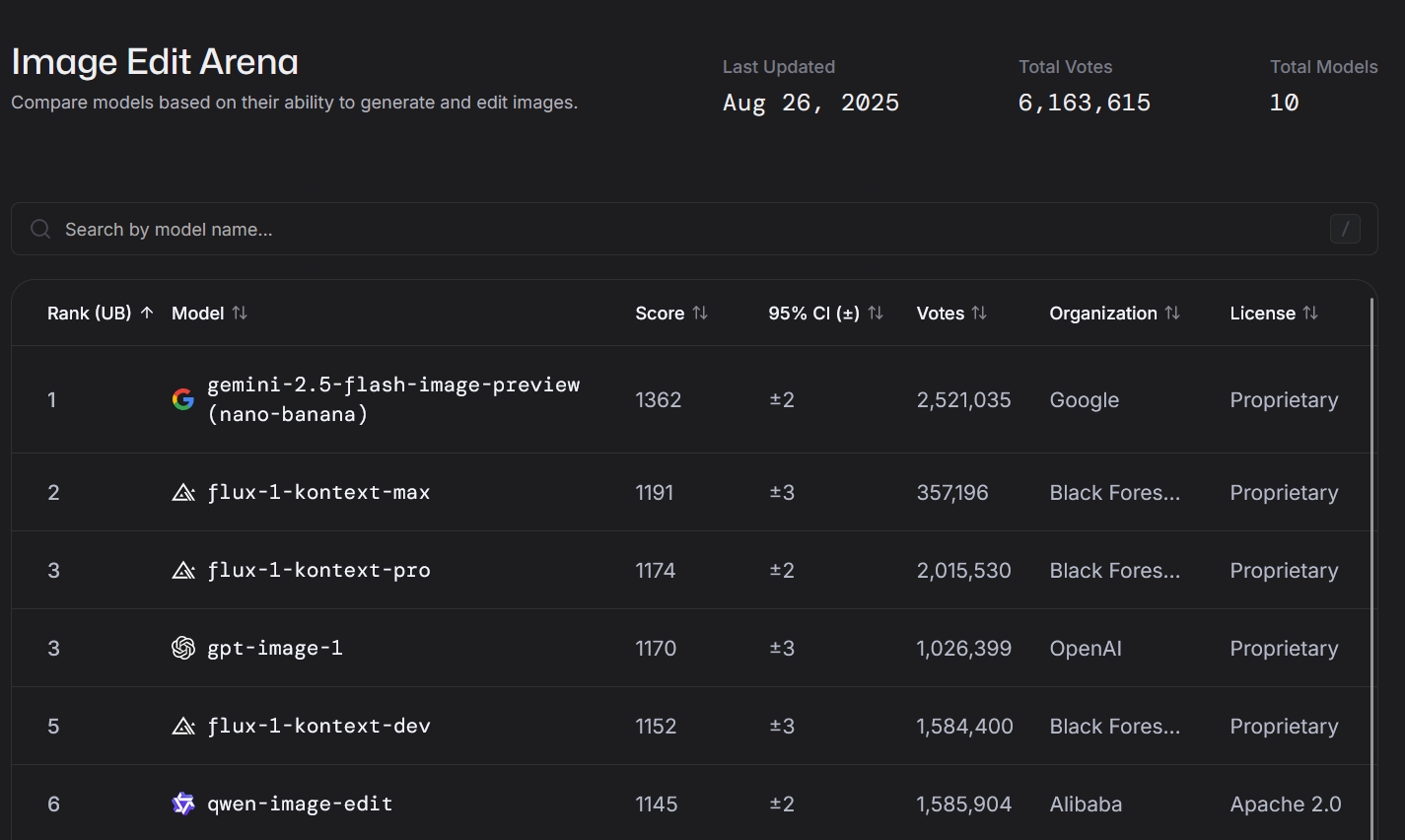Click score value 1174
The height and width of the screenshot is (840, 1405).
(x=656, y=570)
